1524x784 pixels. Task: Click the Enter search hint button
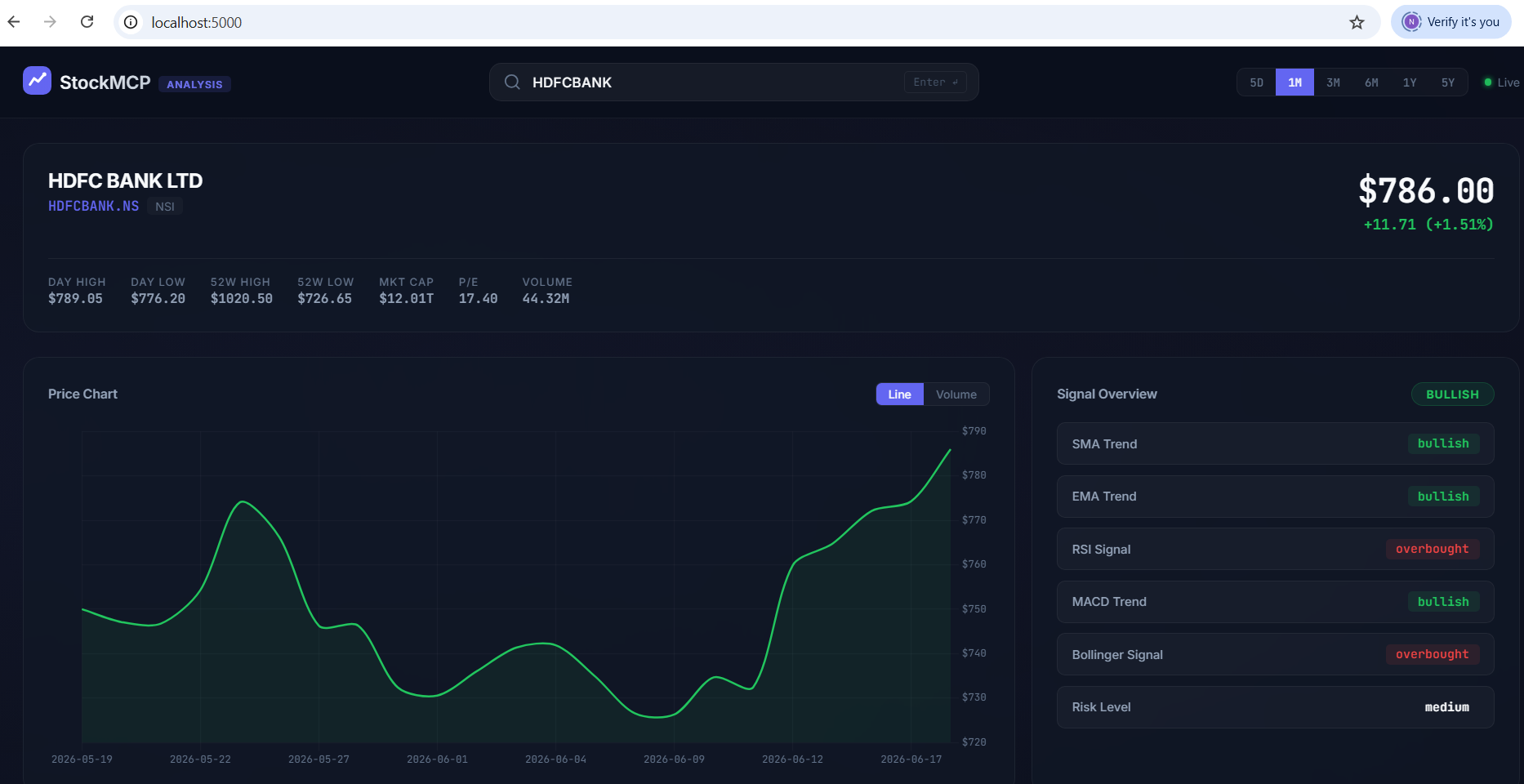(935, 82)
